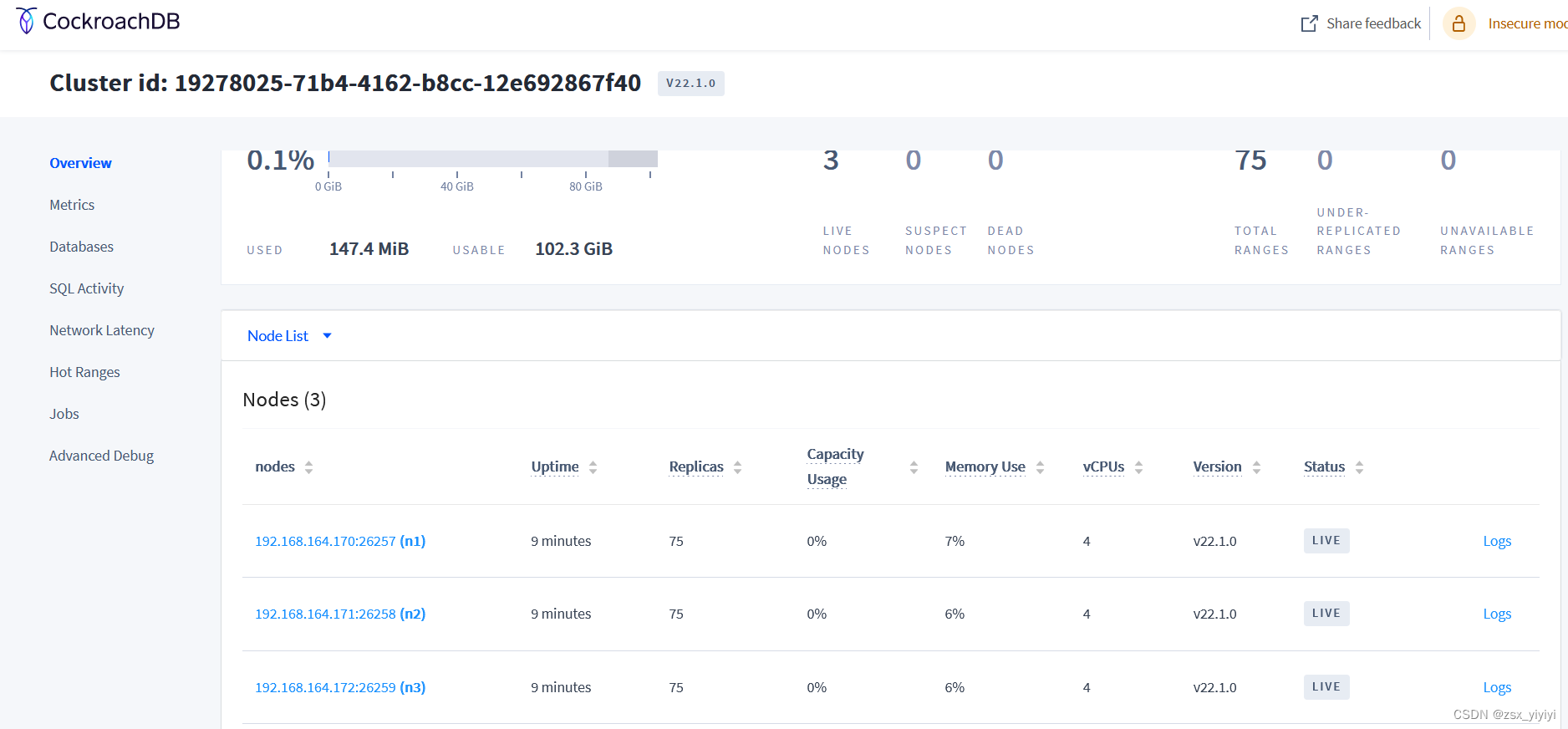Click the Cluster id heading text

pos(345,83)
